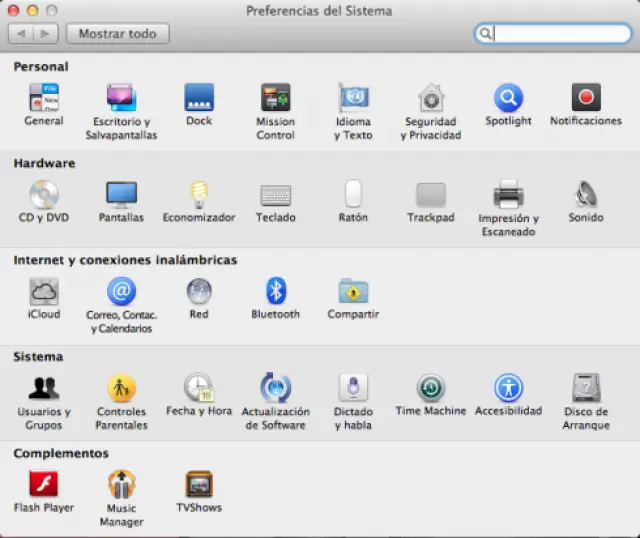Open the Bluetooth preferences
The width and height of the screenshot is (640, 538).
(x=275, y=291)
